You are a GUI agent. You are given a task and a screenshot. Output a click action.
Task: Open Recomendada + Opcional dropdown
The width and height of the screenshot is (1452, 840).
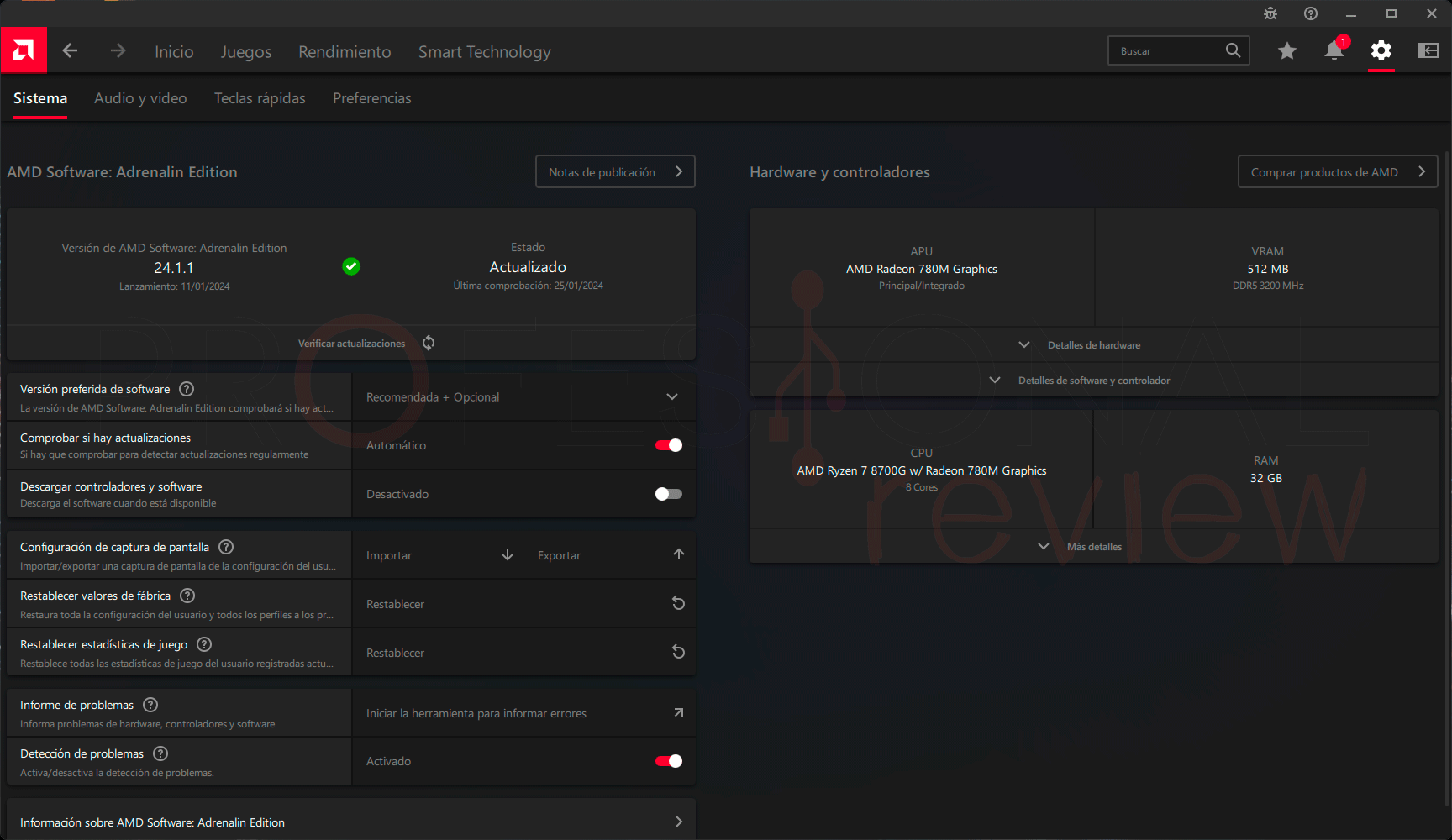(523, 396)
